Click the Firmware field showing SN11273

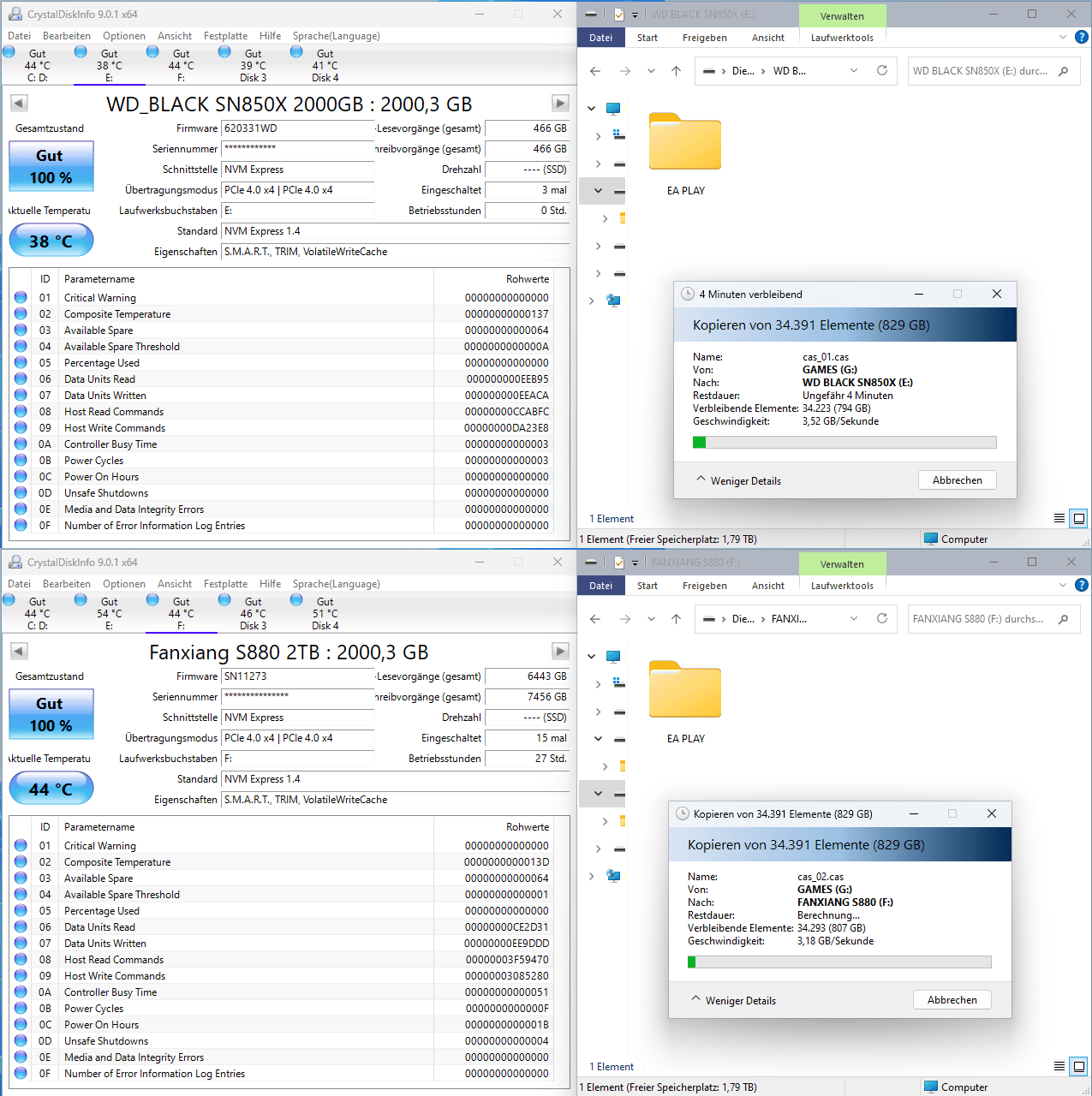(x=297, y=676)
